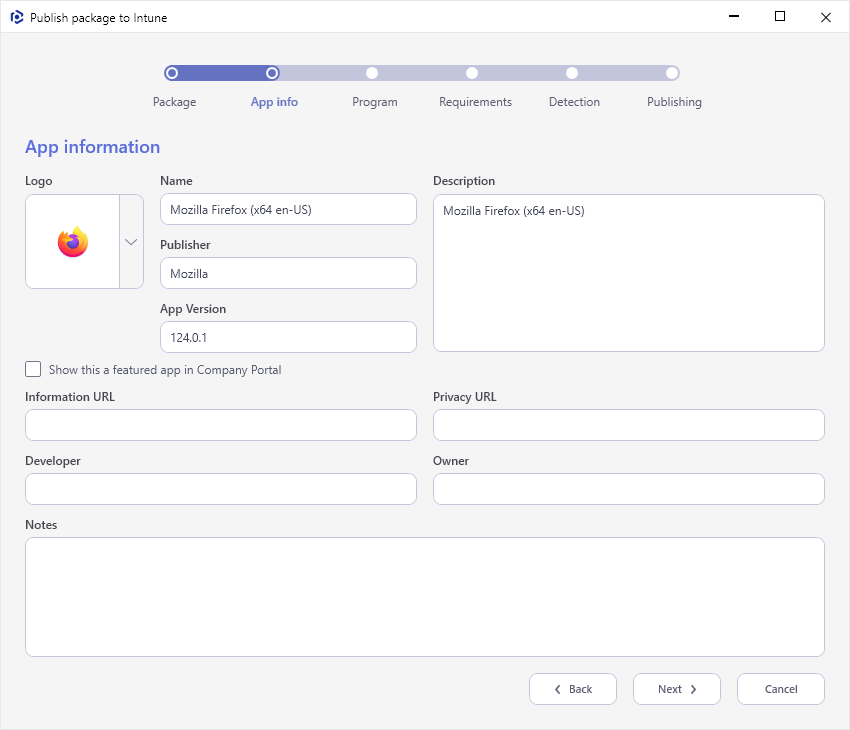
Task: Click the app icon in title bar
Action: (17, 17)
